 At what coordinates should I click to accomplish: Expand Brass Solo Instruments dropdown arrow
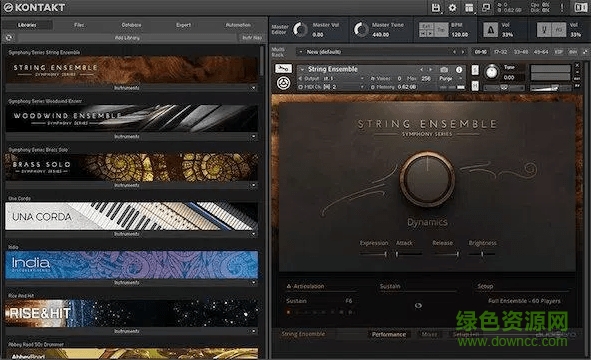click(253, 185)
